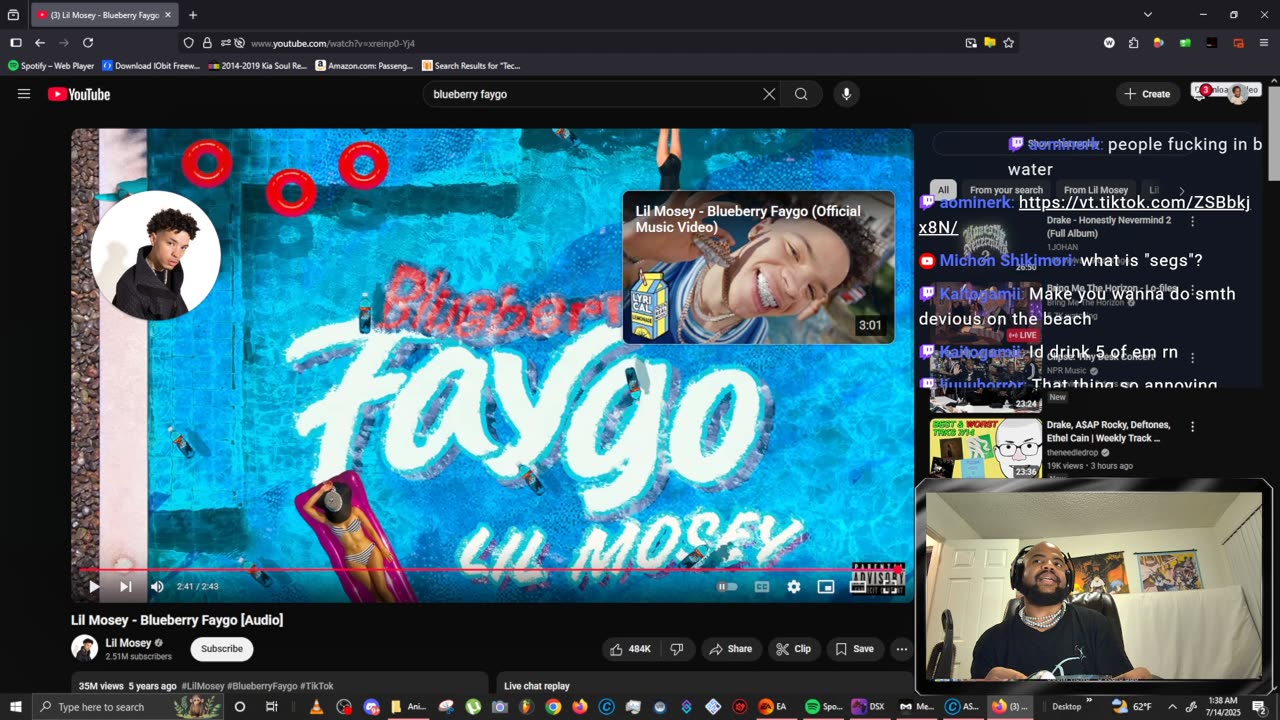Open the site padlock security info

point(207,43)
